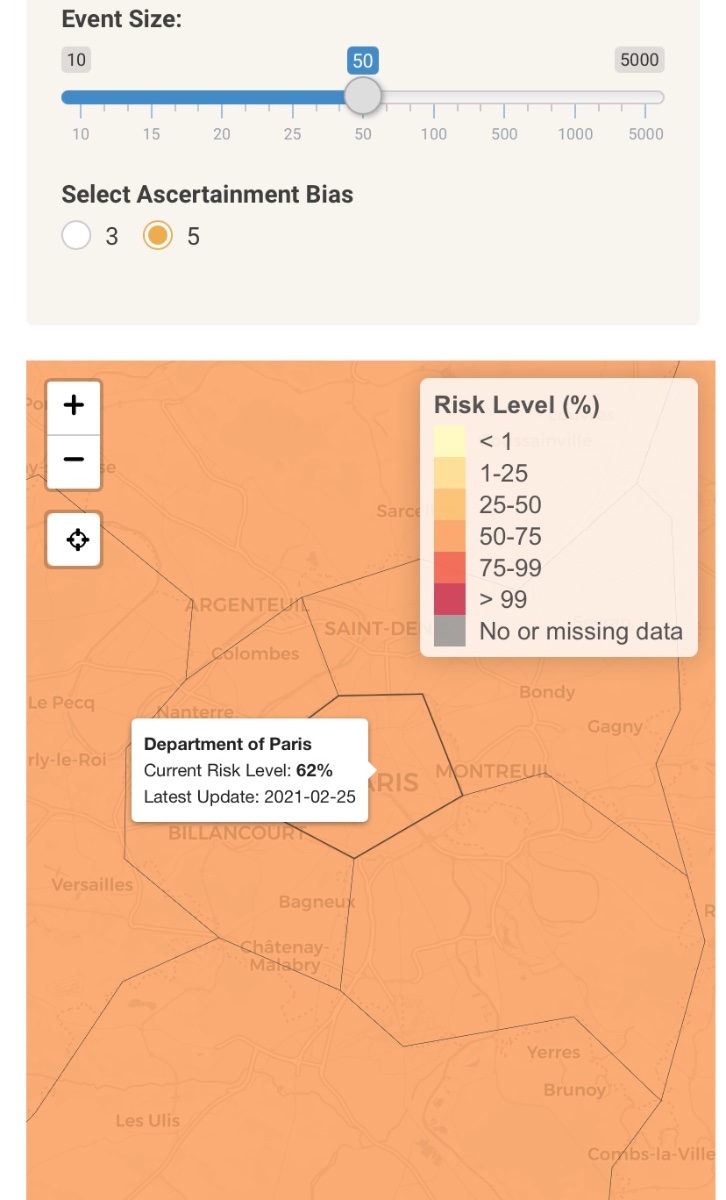The height and width of the screenshot is (1200, 726).
Task: Click the No or missing data swatch
Action: pos(450,631)
